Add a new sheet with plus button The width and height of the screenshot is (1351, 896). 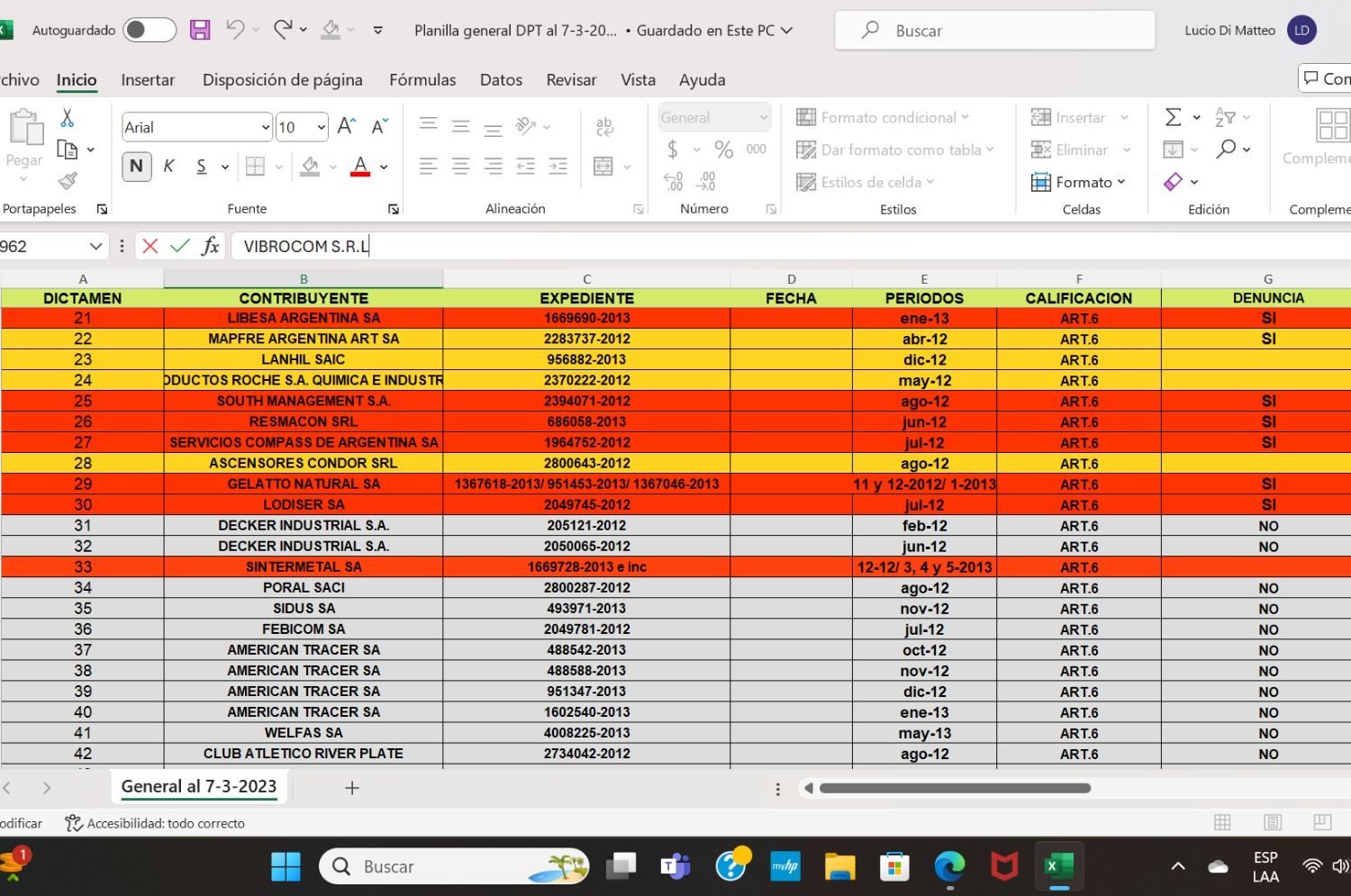point(352,788)
